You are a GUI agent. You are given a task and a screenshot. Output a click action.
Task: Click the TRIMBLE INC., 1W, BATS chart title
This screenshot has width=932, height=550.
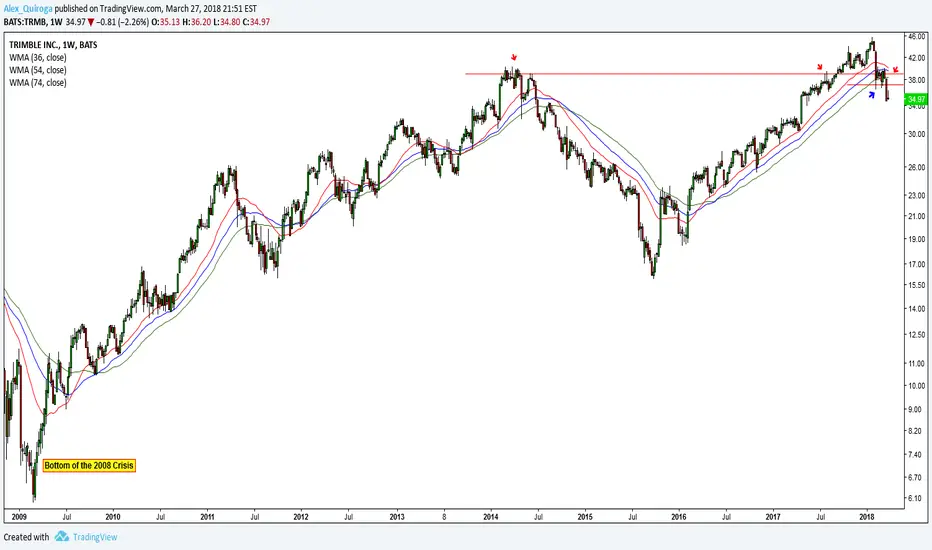click(53, 45)
